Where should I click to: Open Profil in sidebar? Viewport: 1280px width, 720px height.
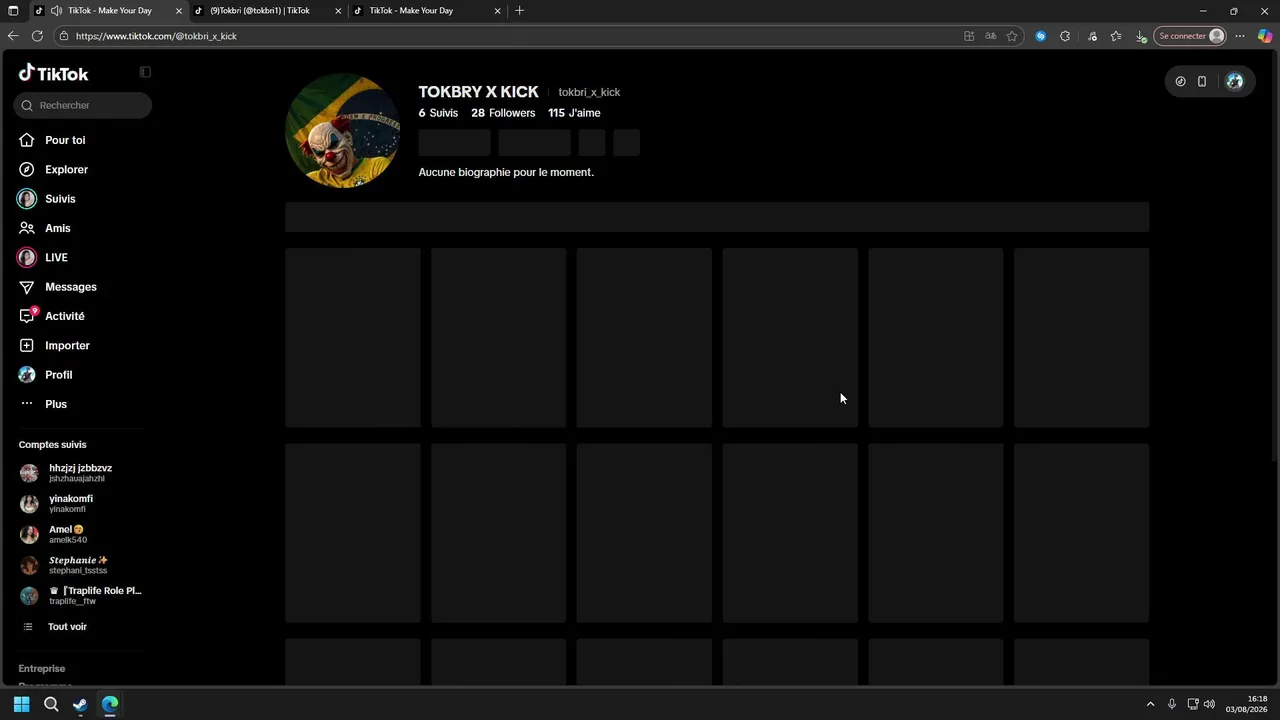click(59, 375)
